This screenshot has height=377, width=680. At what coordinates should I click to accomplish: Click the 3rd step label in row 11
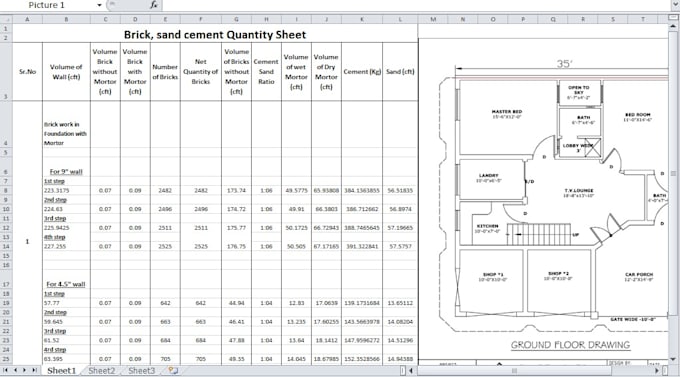[55, 218]
